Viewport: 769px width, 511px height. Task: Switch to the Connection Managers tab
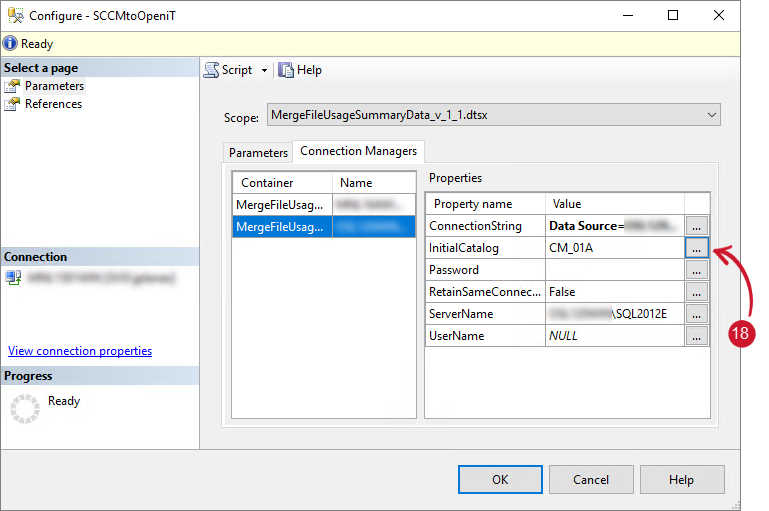(359, 151)
